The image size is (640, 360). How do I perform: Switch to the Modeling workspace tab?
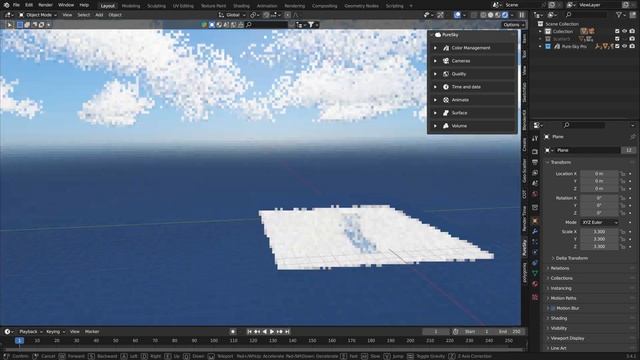point(131,6)
